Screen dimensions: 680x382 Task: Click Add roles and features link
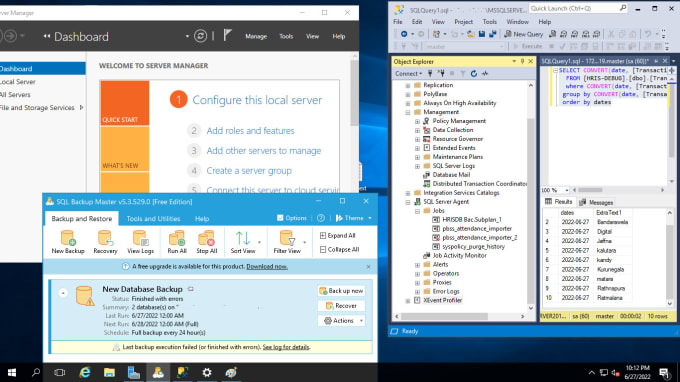click(250, 131)
